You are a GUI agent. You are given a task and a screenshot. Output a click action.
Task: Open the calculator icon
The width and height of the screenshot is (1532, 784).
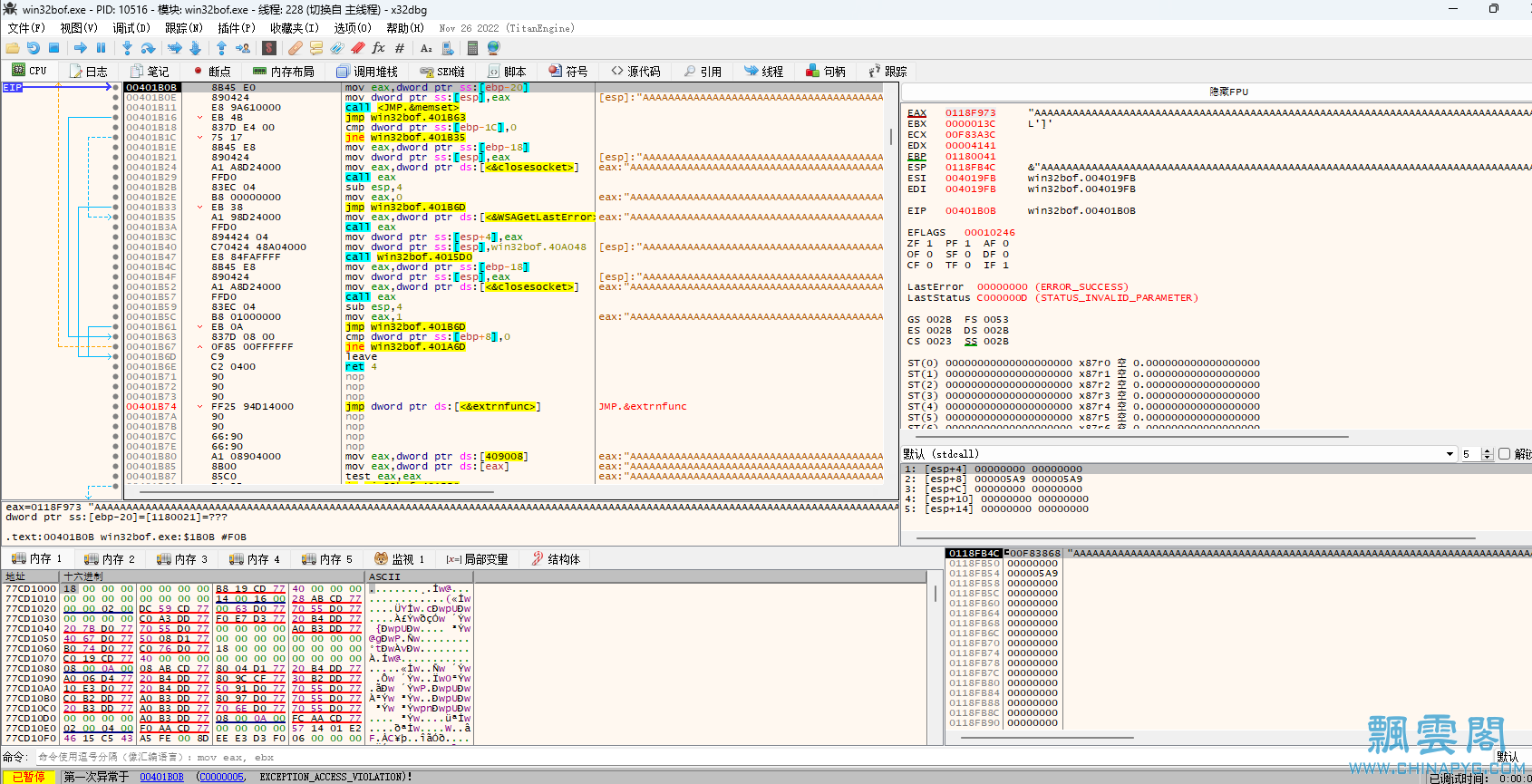tap(472, 48)
